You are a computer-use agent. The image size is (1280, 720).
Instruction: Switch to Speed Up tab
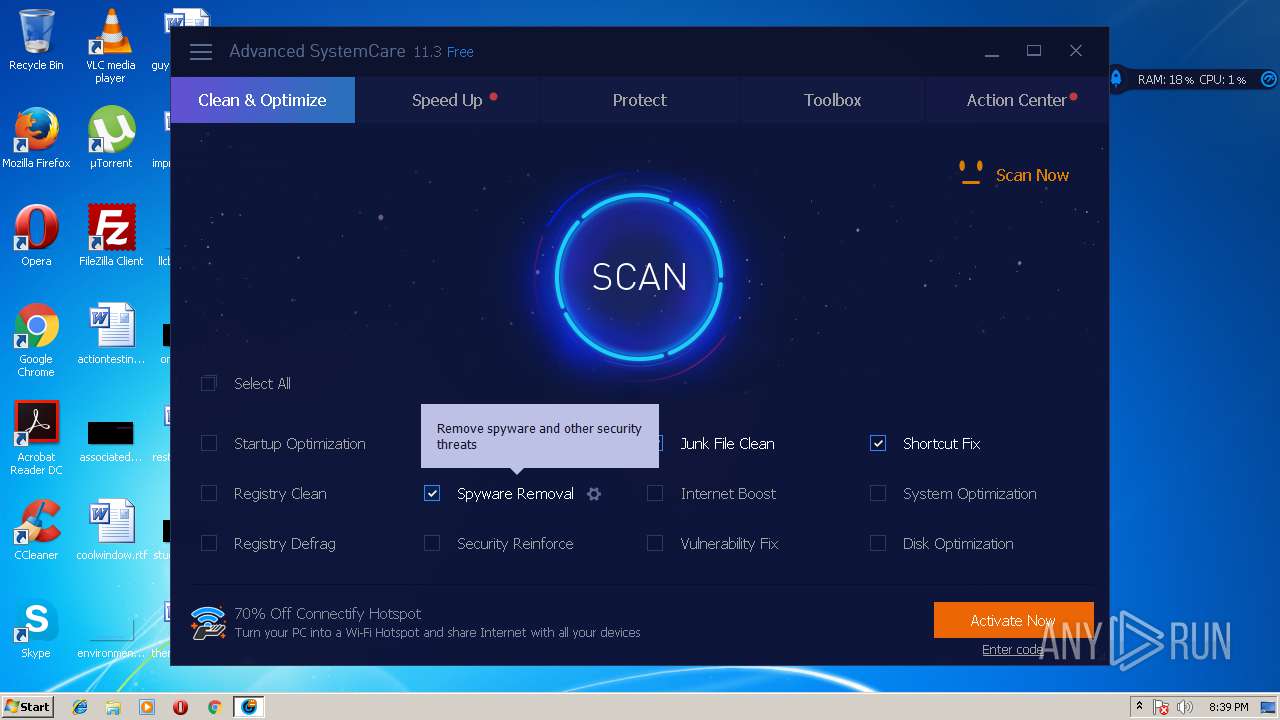click(x=447, y=100)
